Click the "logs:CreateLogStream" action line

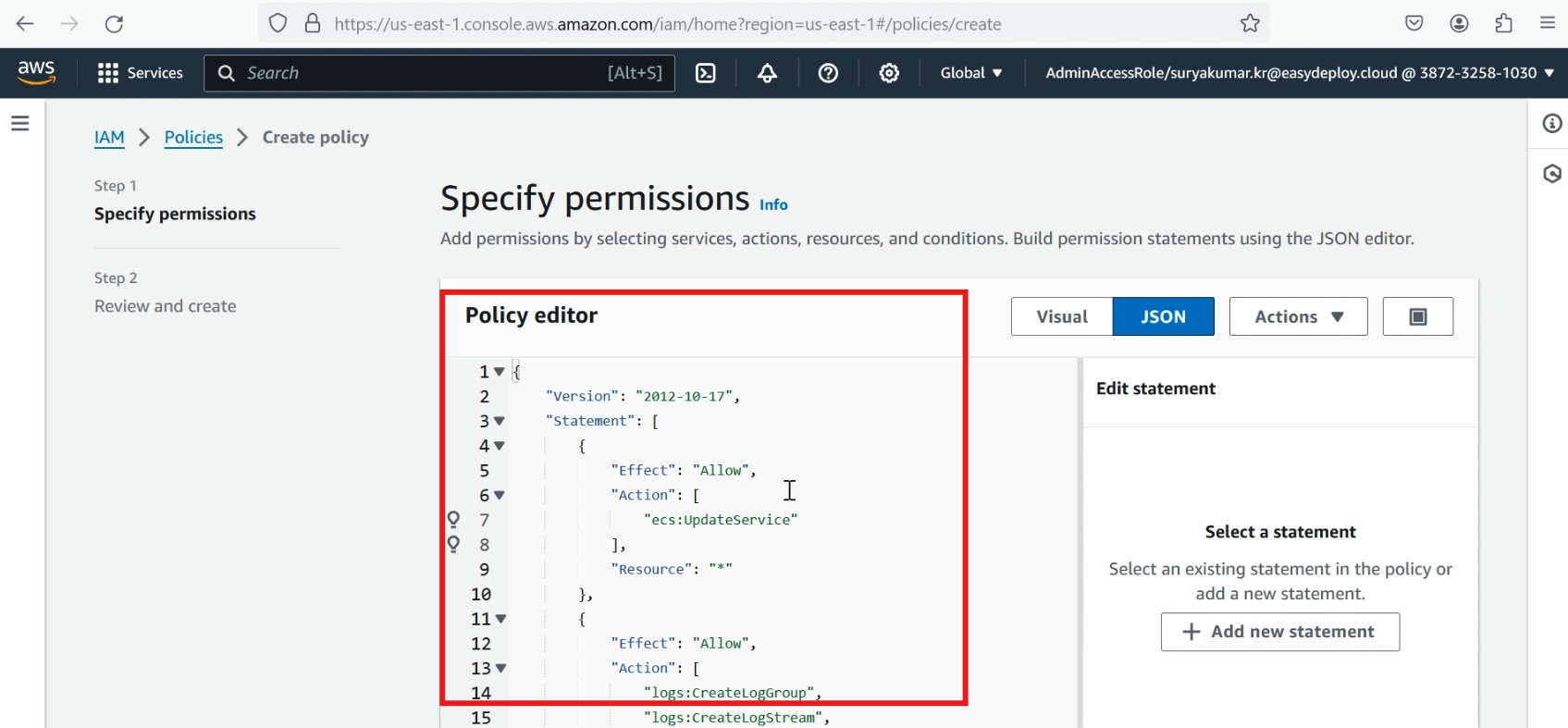(x=736, y=718)
